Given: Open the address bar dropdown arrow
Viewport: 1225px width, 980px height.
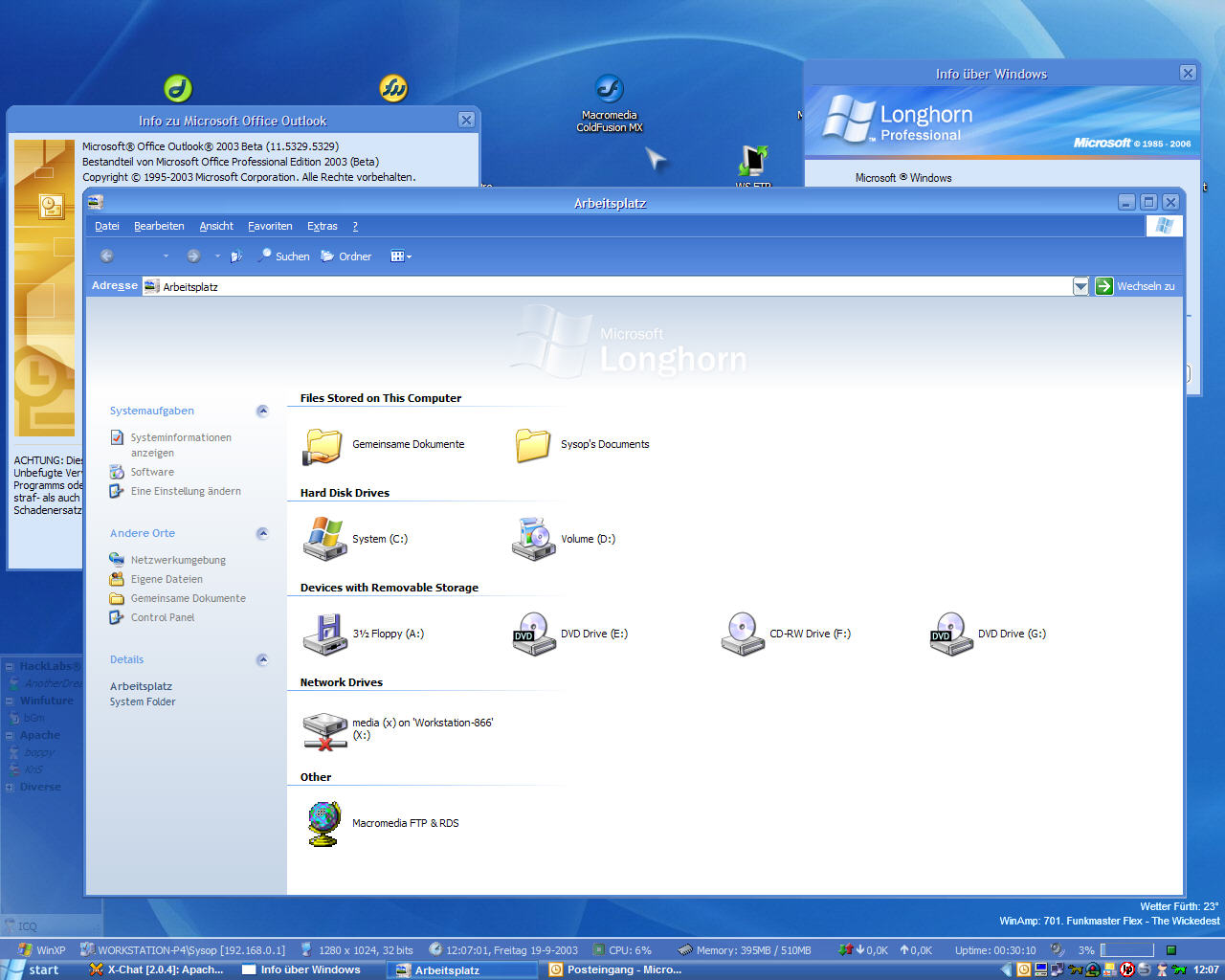Looking at the screenshot, I should (x=1080, y=286).
